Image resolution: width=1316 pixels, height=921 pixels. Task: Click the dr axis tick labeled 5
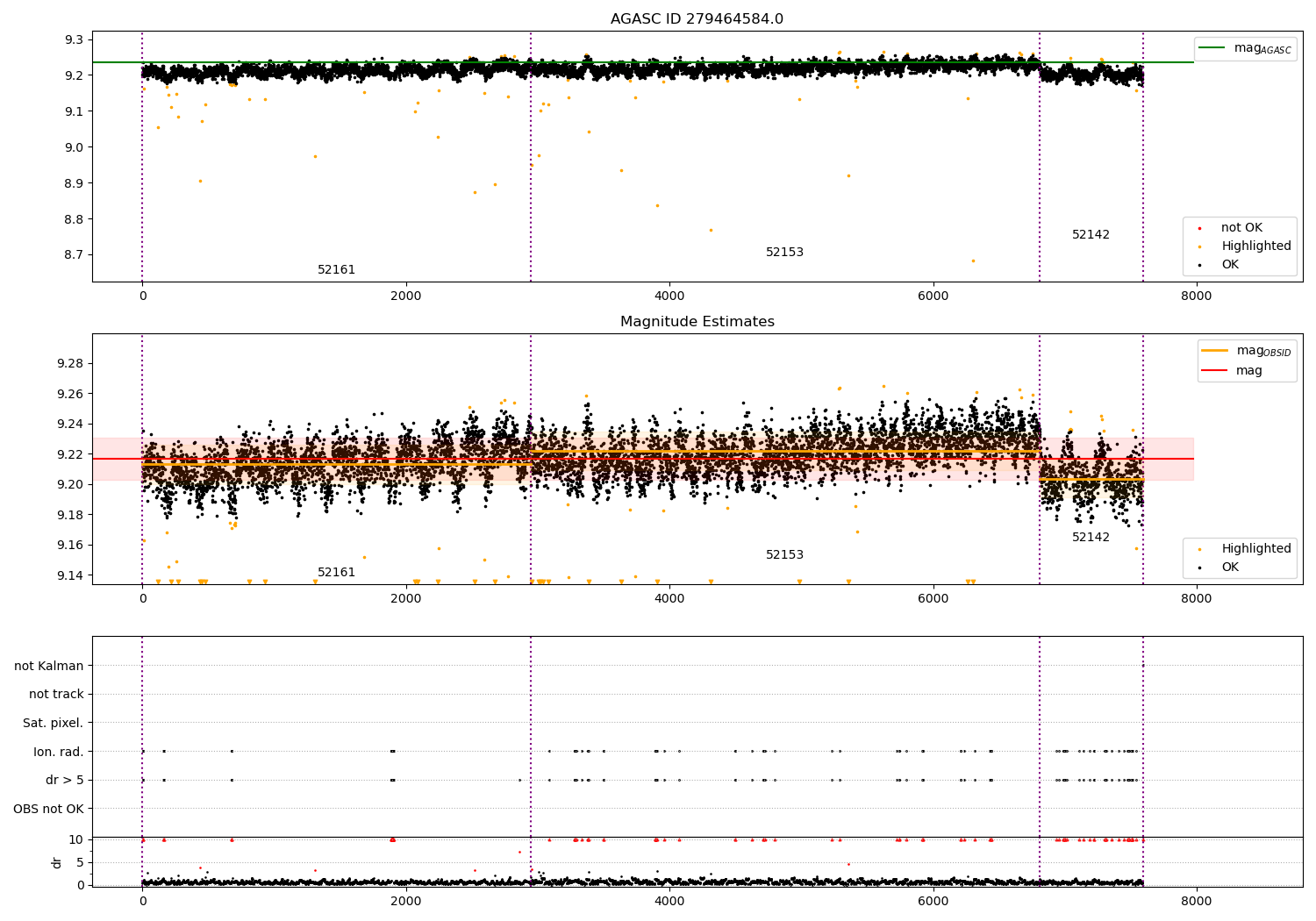pos(80,862)
